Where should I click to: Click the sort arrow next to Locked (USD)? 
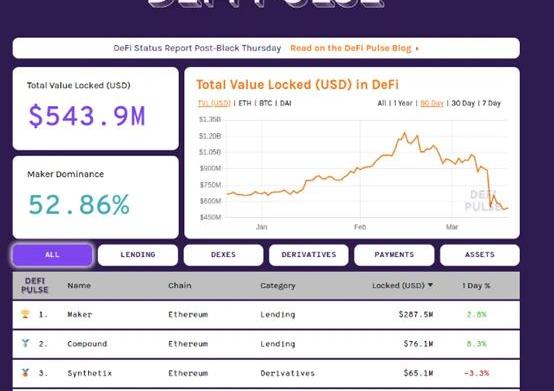pyautogui.click(x=430, y=285)
